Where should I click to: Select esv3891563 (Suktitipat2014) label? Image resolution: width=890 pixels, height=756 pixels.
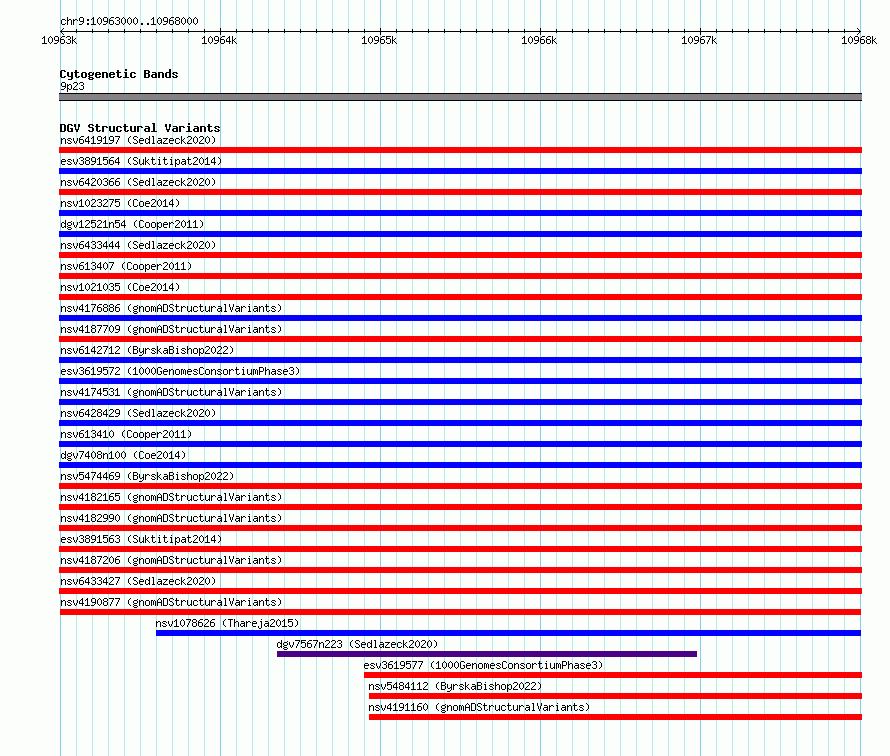coord(141,539)
